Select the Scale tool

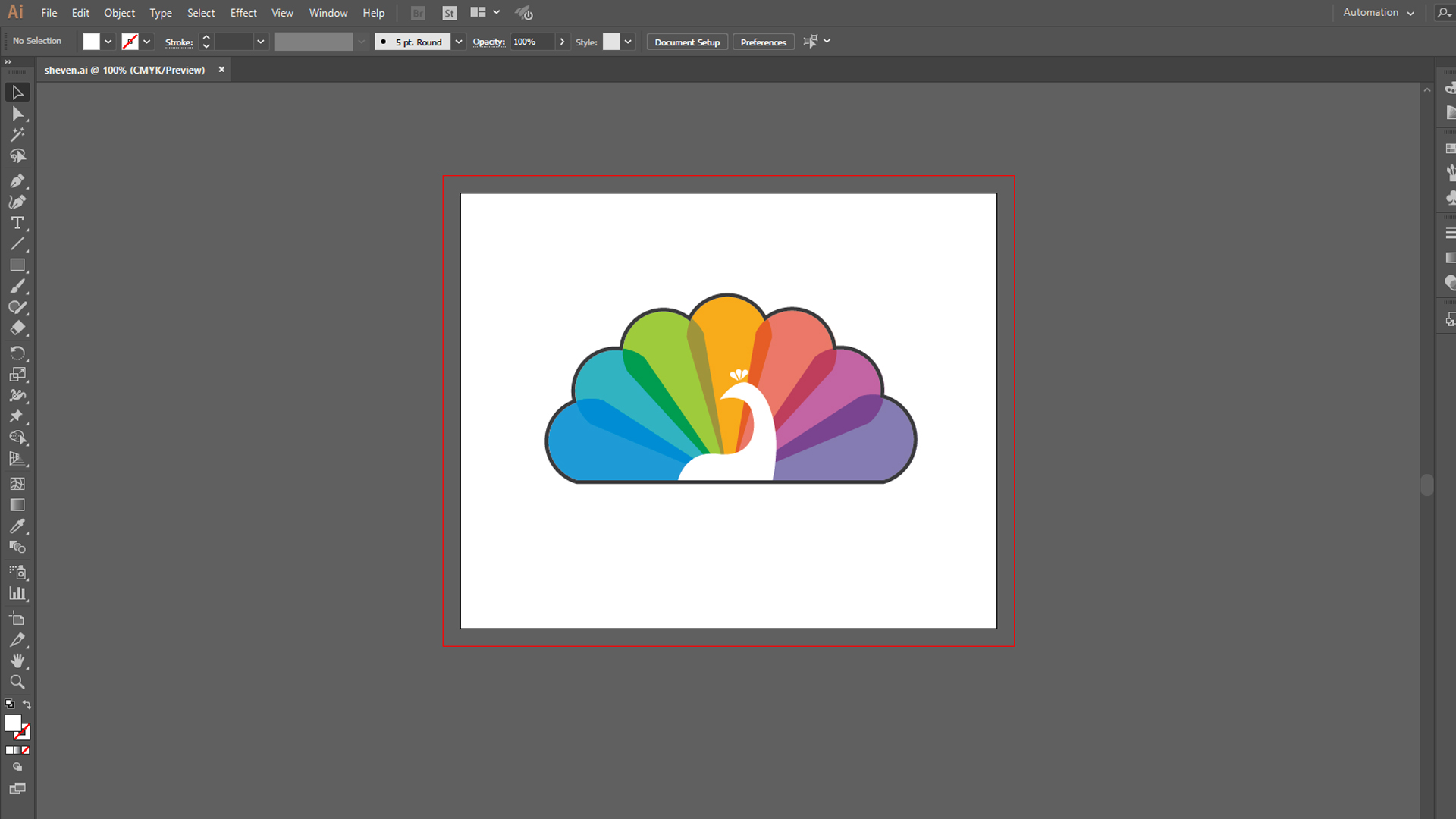click(17, 375)
